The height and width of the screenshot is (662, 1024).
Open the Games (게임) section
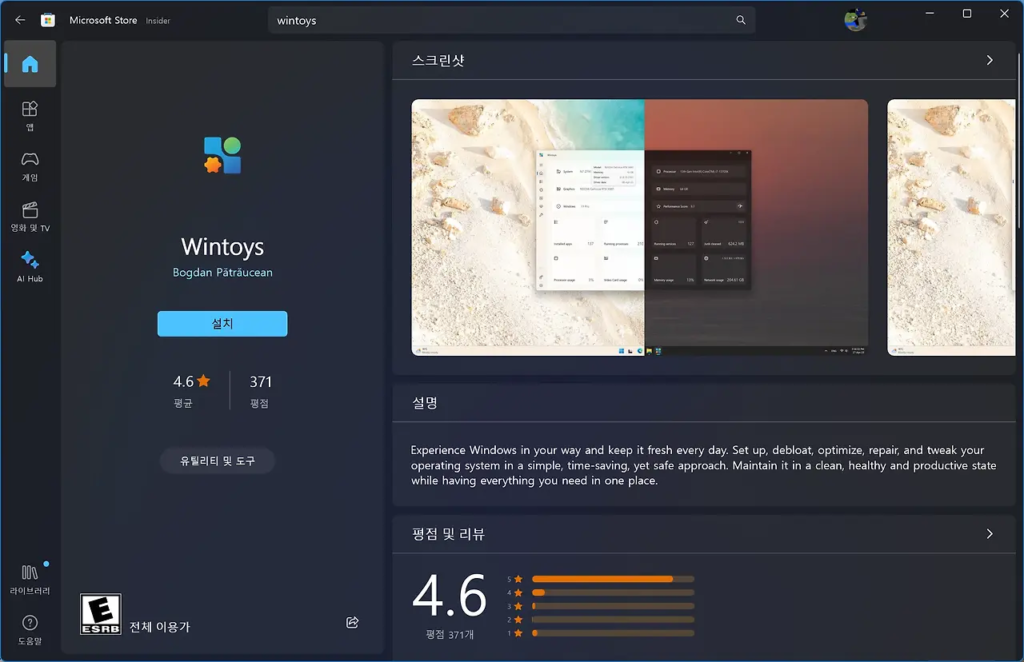(29, 166)
